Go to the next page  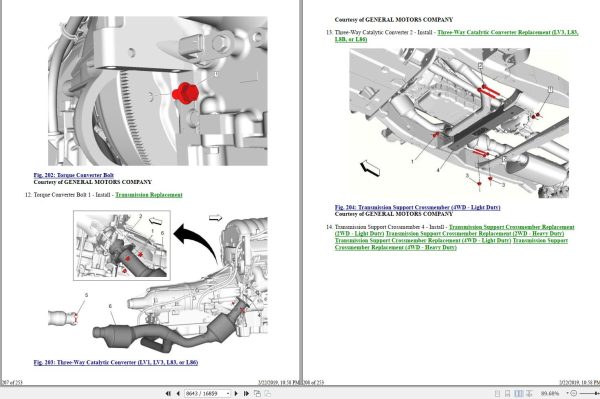pos(236,393)
